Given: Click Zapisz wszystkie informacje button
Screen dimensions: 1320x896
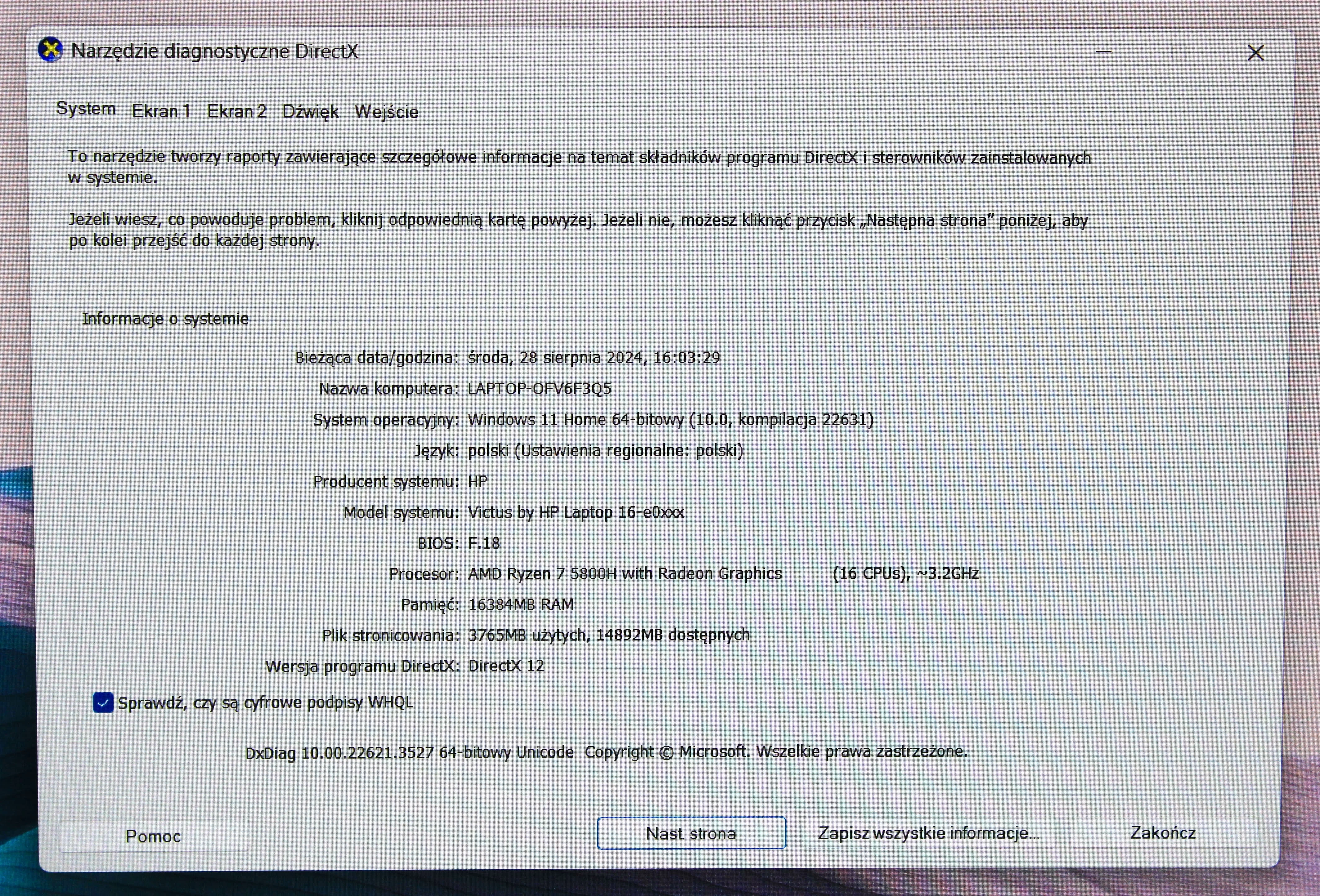Looking at the screenshot, I should tap(929, 833).
